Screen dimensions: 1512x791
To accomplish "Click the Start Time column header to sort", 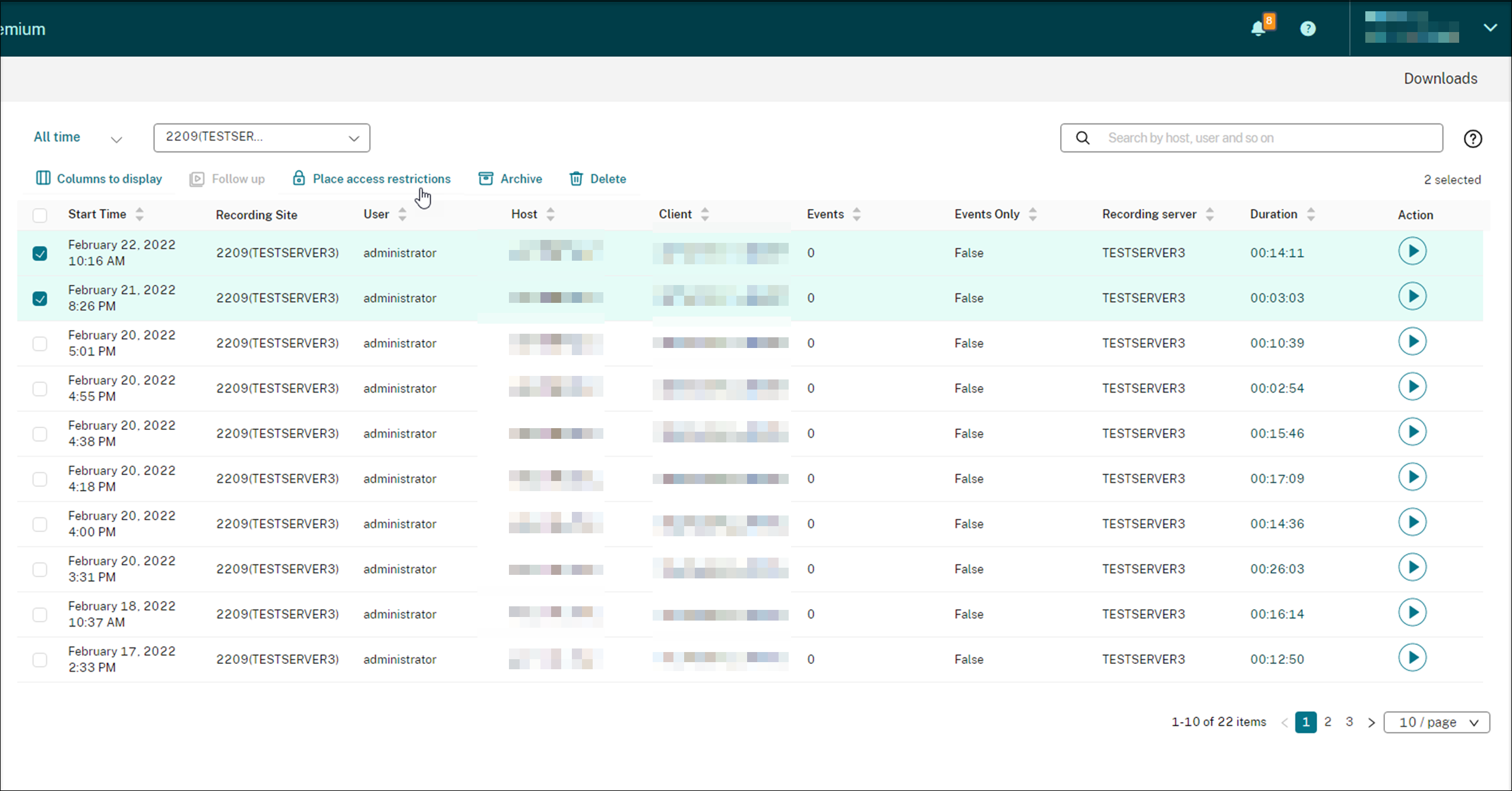I will [97, 214].
